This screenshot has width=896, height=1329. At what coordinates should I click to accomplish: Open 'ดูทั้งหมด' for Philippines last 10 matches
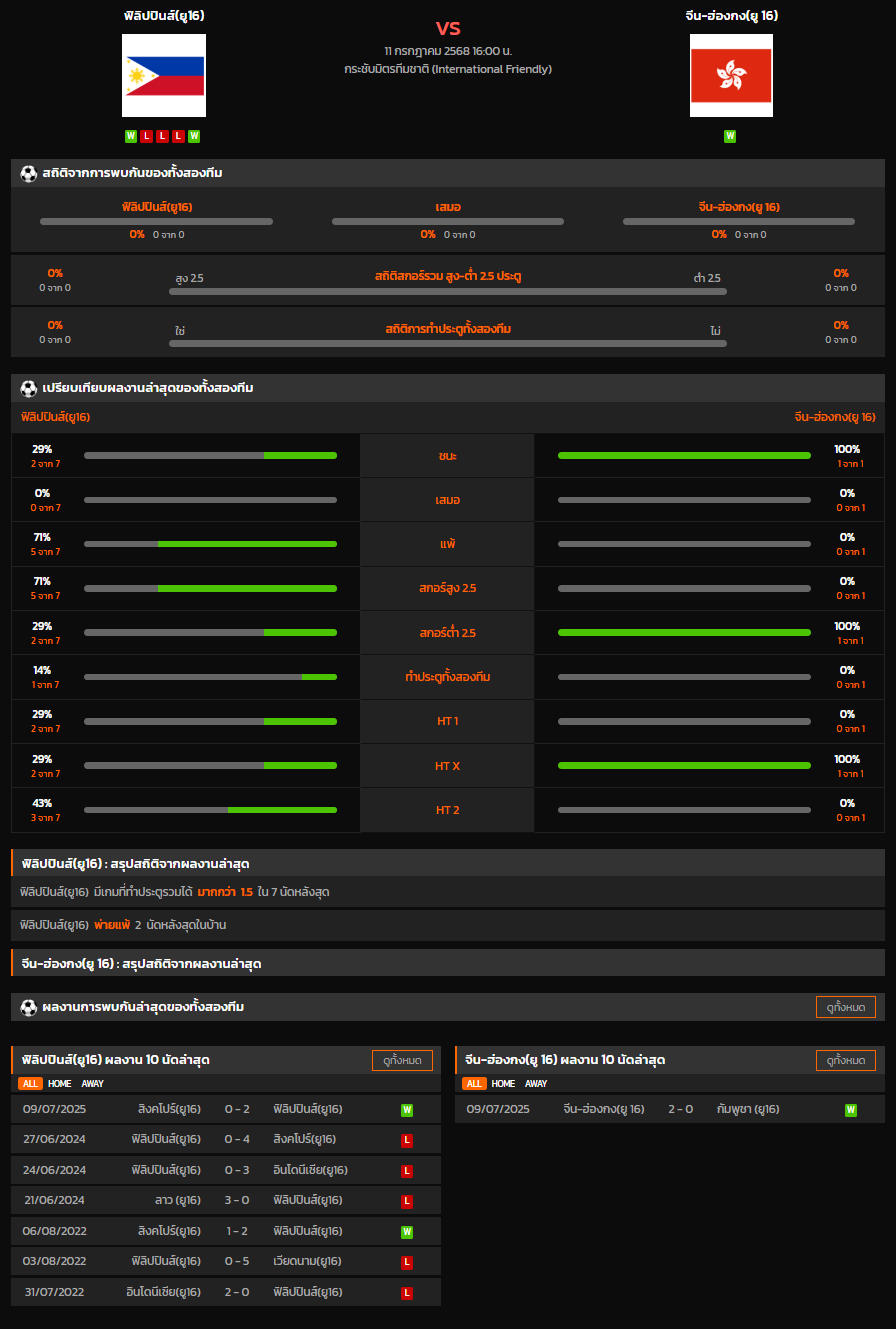click(x=402, y=1060)
